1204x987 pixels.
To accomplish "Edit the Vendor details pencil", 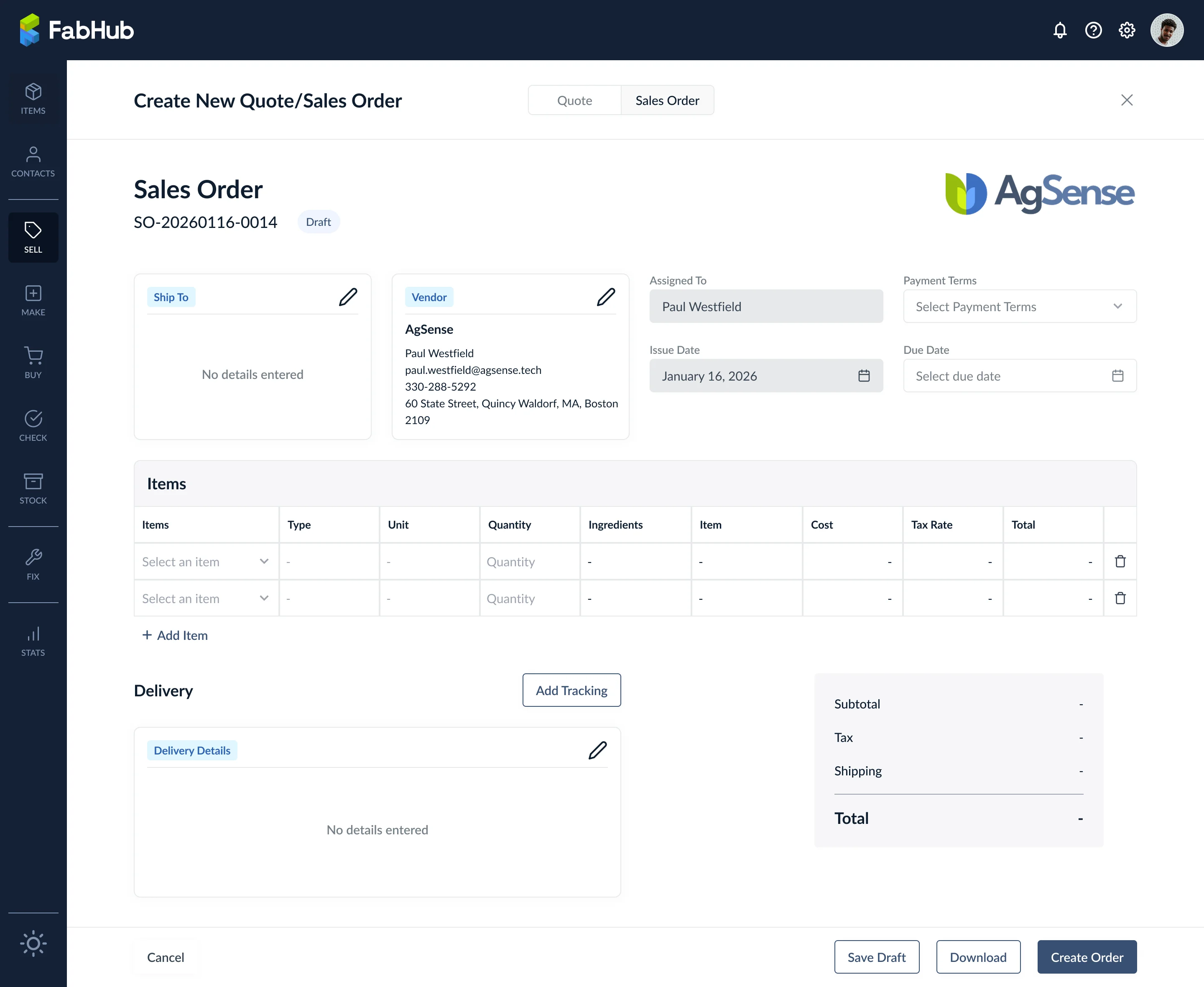I will coord(606,297).
